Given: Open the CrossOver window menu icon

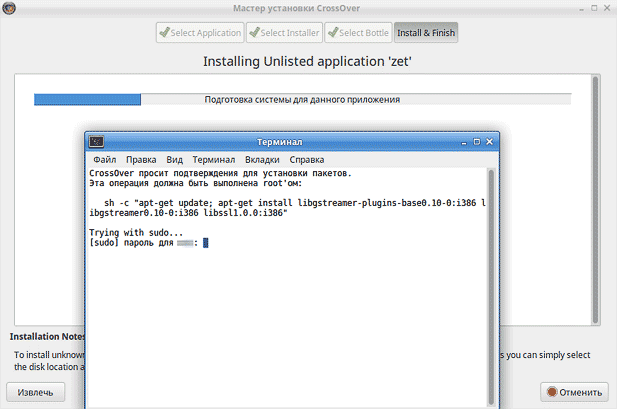Looking at the screenshot, I should coord(9,8).
